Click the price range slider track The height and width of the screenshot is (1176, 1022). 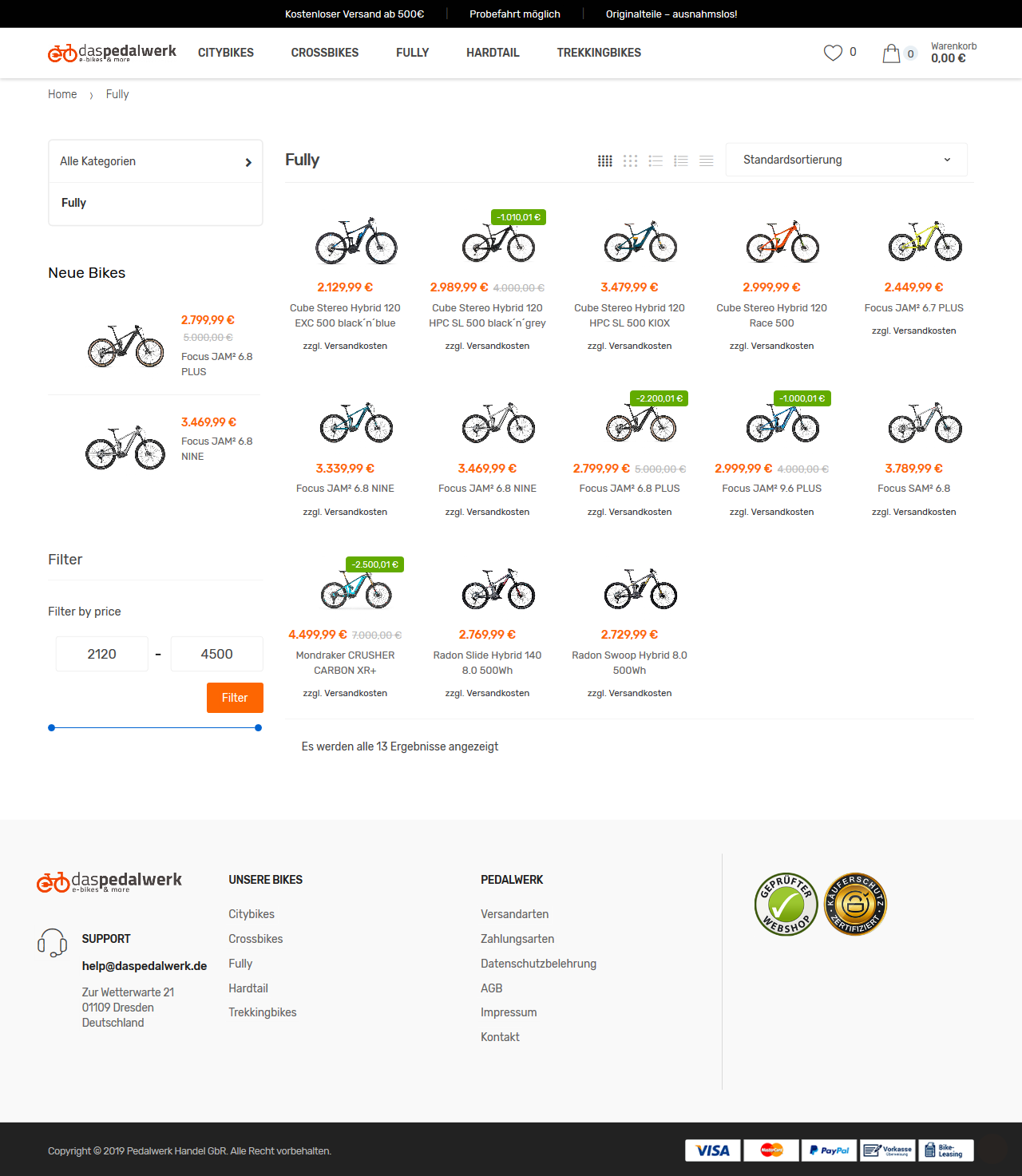(155, 728)
